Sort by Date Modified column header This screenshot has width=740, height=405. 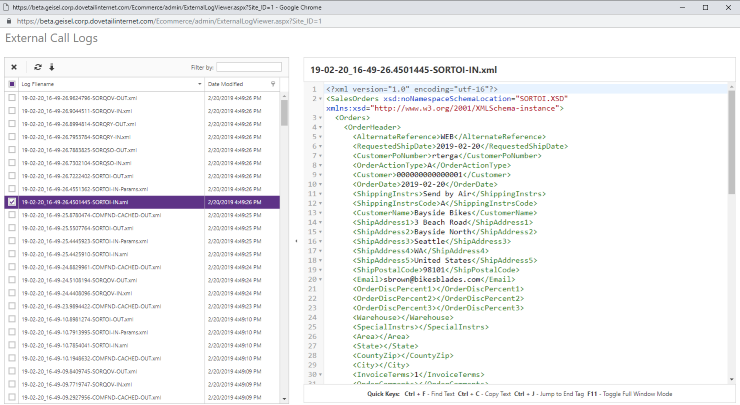230,84
